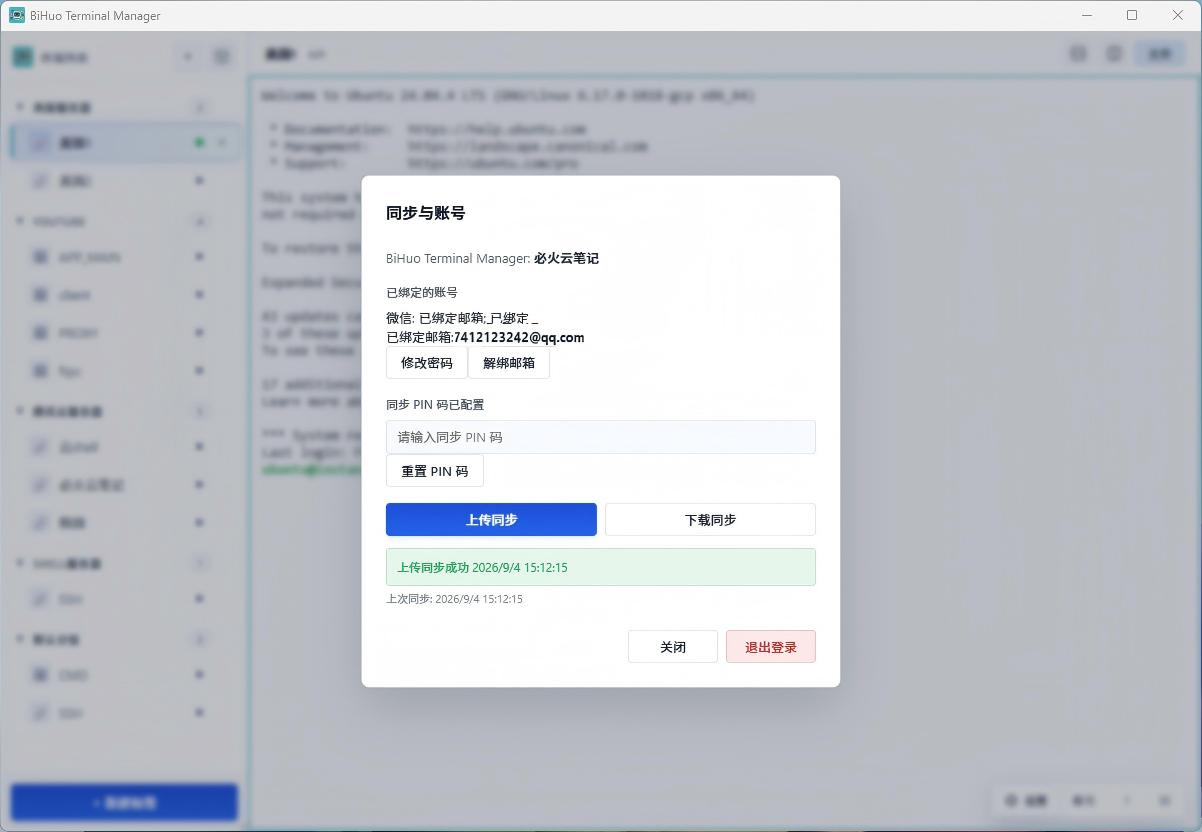Click the blue button at the sidebar bottom
The image size is (1202, 832).
tap(124, 802)
